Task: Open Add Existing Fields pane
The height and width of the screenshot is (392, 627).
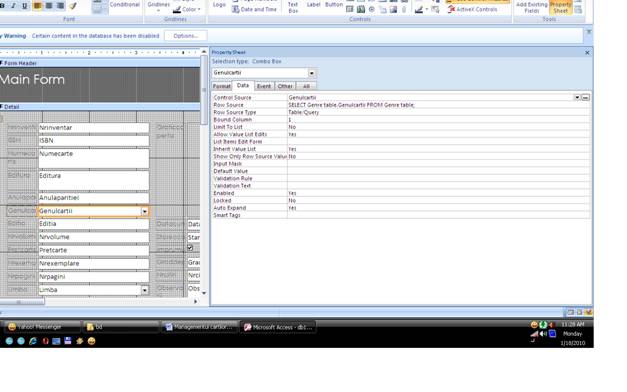Action: coord(531,7)
